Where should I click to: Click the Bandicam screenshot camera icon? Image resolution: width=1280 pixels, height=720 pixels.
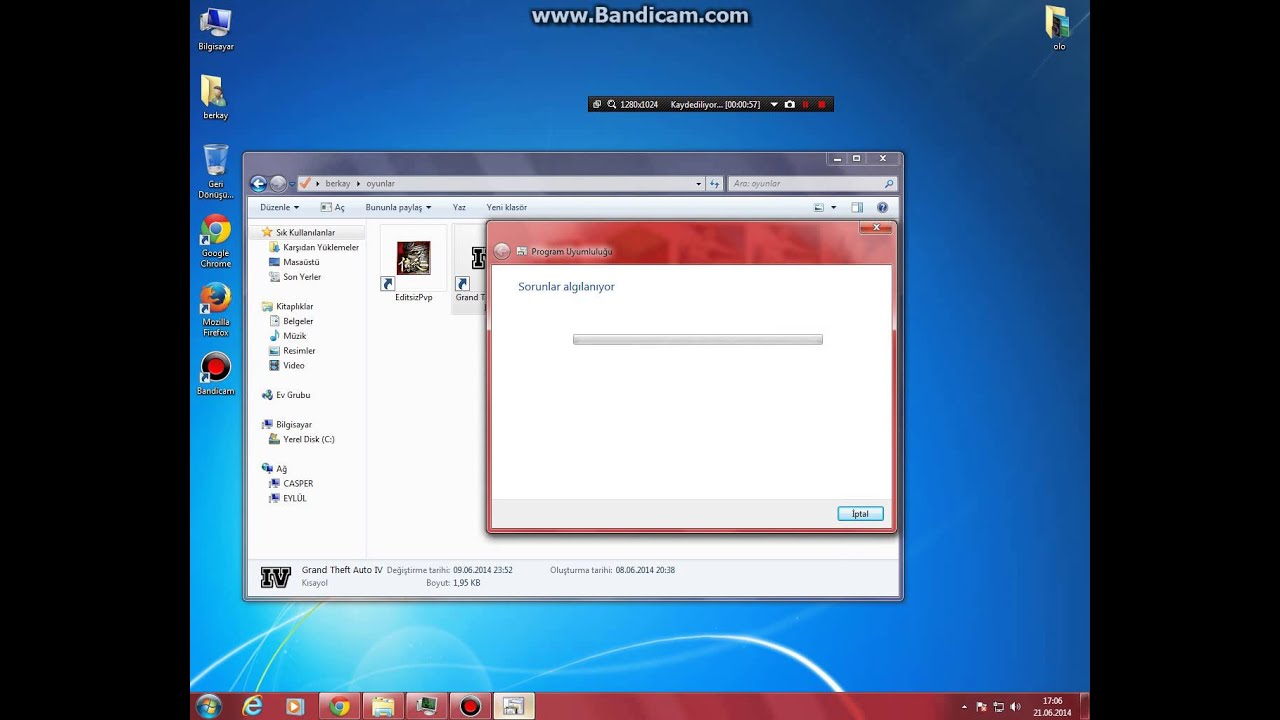[790, 104]
